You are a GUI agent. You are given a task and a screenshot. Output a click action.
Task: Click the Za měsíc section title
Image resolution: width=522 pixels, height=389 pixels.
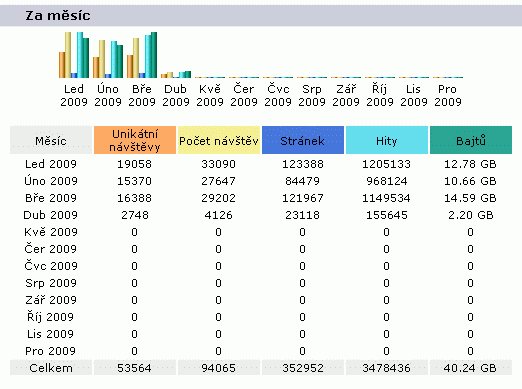[58, 15]
